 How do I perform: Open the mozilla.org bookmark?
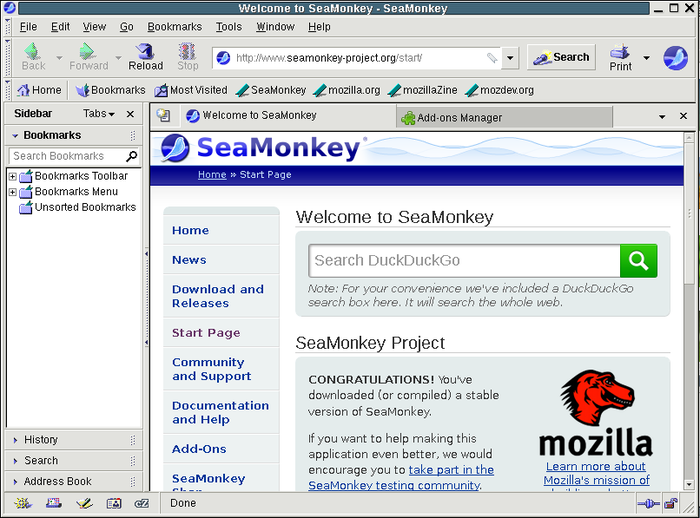(x=346, y=90)
